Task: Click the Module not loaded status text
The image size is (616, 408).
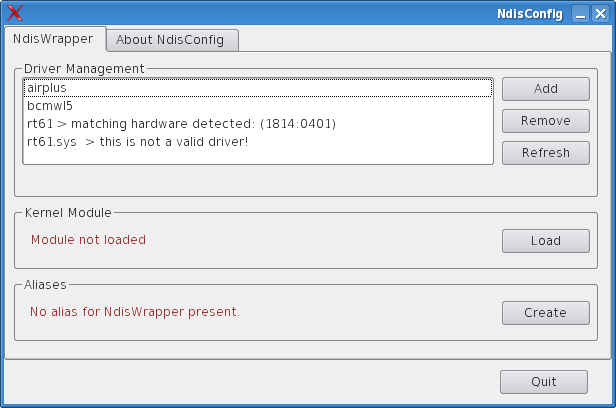Action: click(88, 240)
